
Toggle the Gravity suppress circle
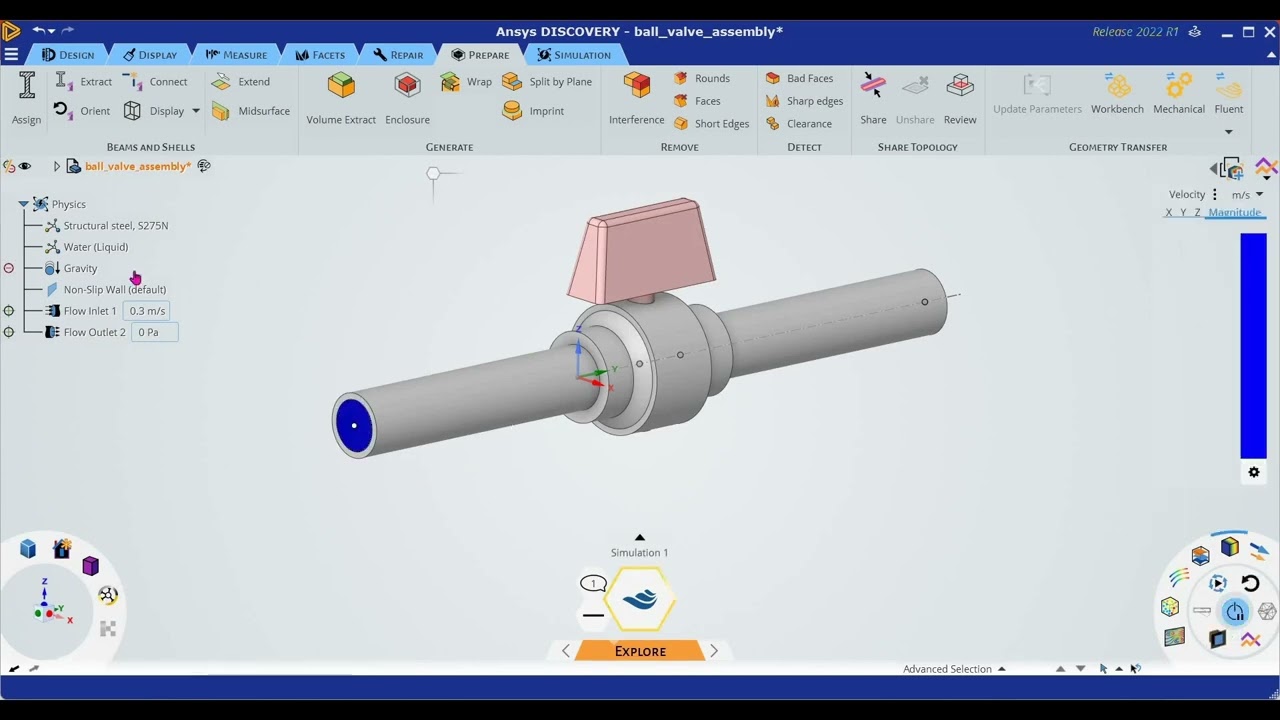[9, 268]
